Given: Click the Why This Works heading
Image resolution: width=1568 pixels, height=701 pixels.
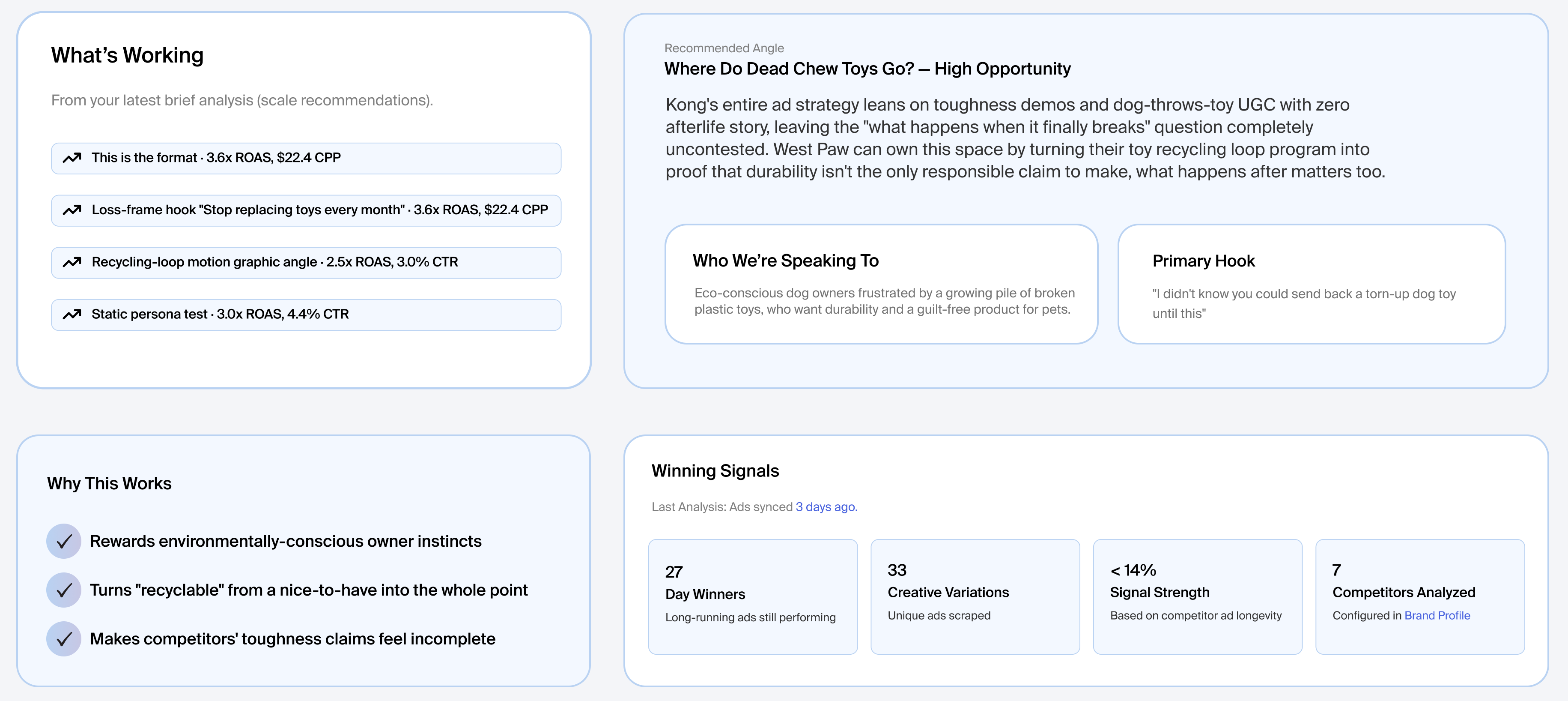Looking at the screenshot, I should click(110, 484).
